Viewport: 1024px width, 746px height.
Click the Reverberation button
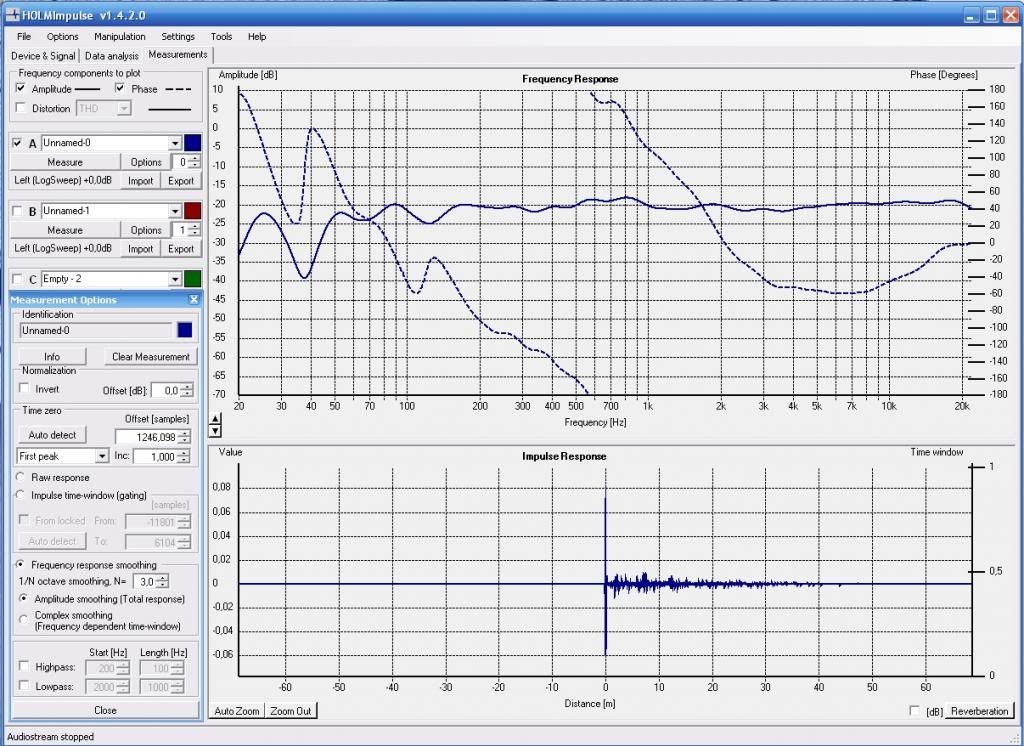point(979,711)
